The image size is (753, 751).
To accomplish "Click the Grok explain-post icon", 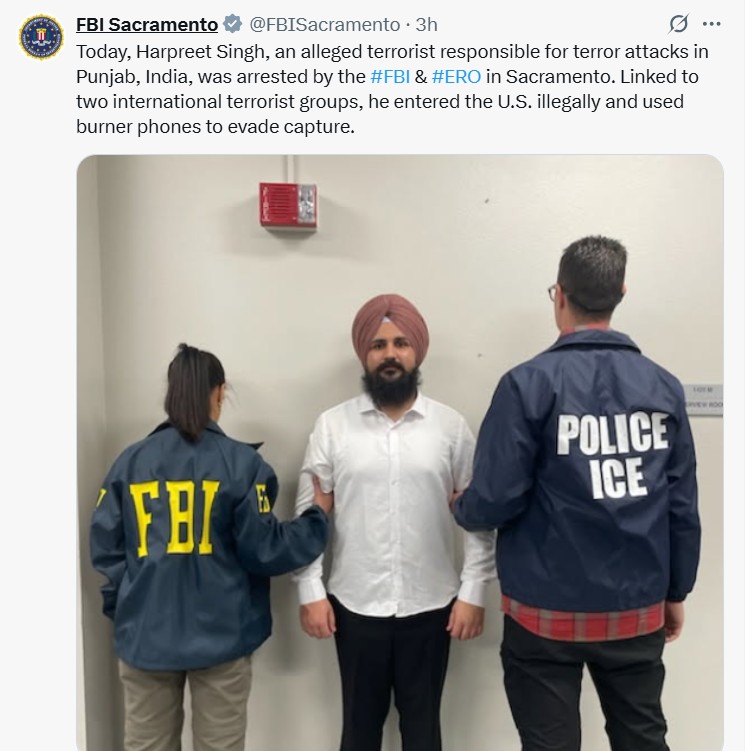I will click(x=678, y=24).
